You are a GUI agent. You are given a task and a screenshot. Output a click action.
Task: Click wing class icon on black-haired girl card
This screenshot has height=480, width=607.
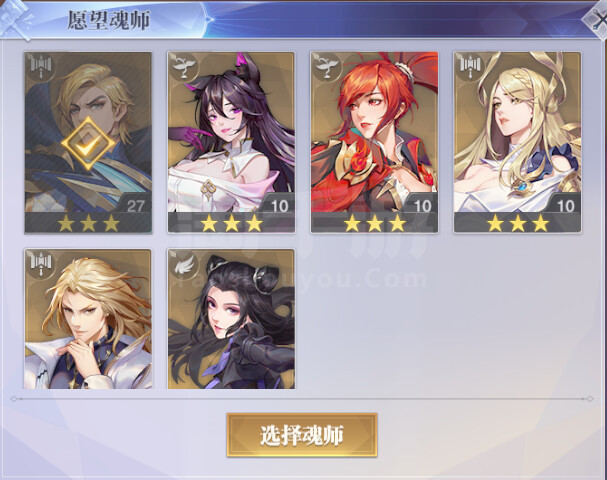[184, 263]
